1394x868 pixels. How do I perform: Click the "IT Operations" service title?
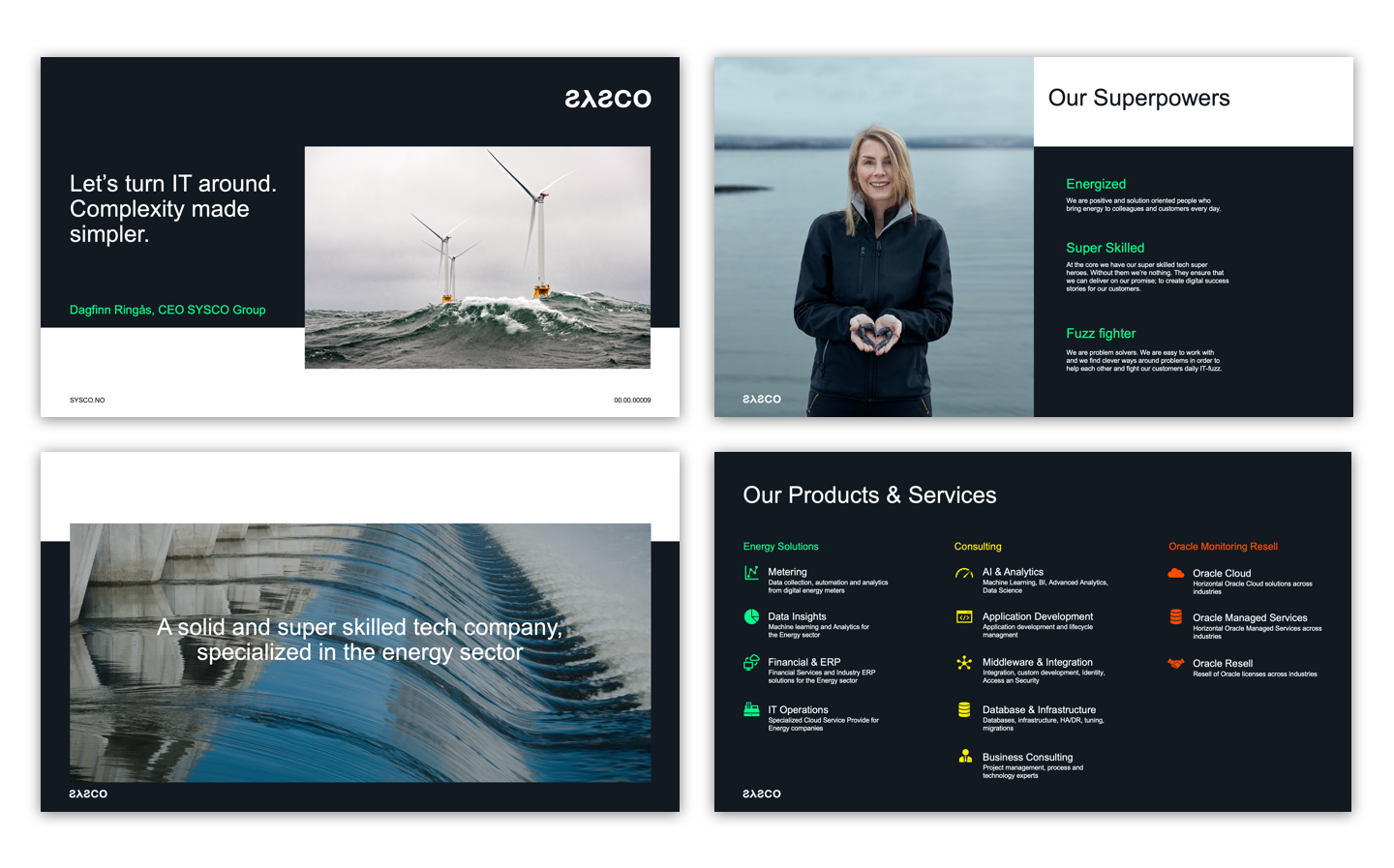tap(798, 709)
